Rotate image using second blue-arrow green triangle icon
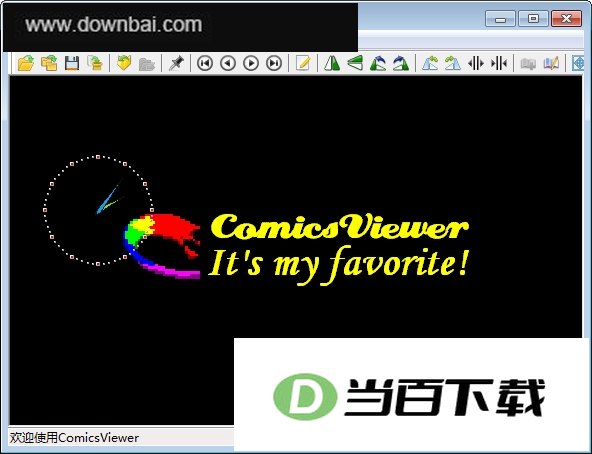This screenshot has height=454, width=592. pos(401,63)
